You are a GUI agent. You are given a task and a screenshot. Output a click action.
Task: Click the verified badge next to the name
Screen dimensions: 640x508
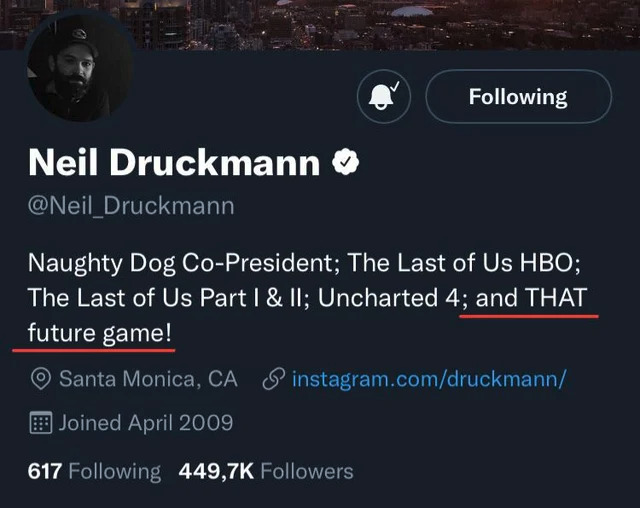346,162
